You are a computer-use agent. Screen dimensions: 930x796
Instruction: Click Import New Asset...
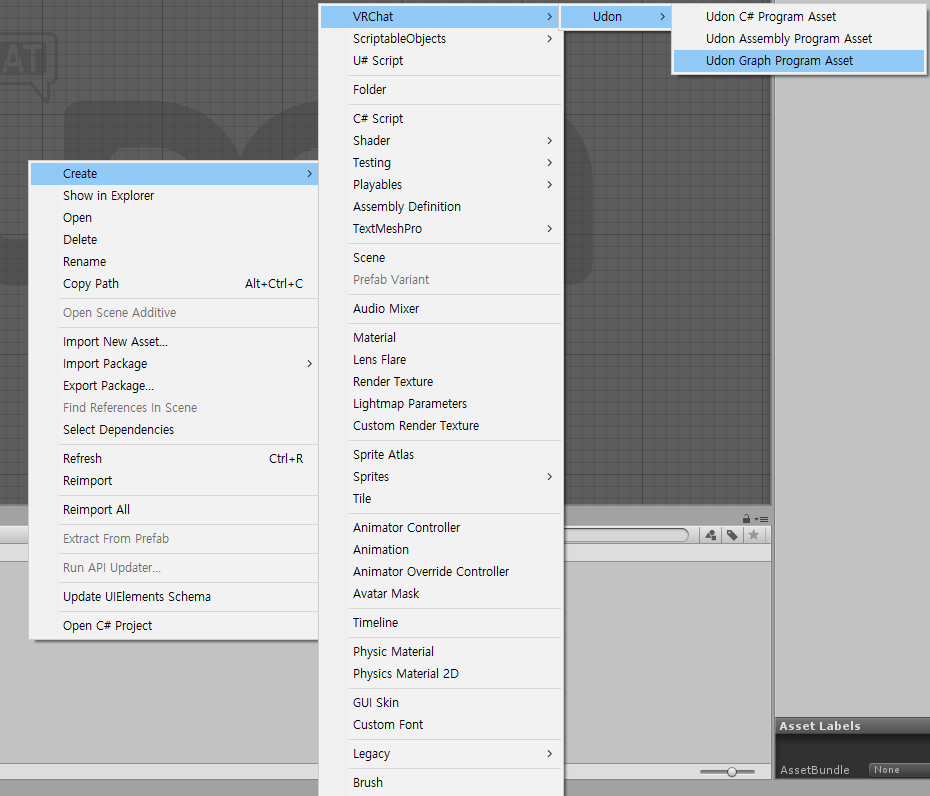[x=174, y=341]
